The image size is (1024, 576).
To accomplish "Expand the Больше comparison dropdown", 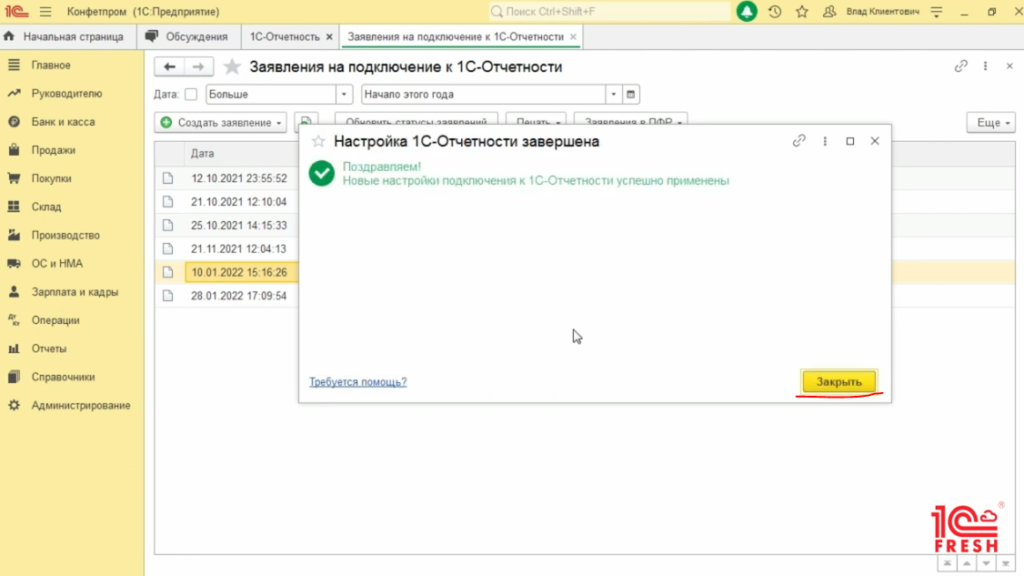I will pos(344,94).
